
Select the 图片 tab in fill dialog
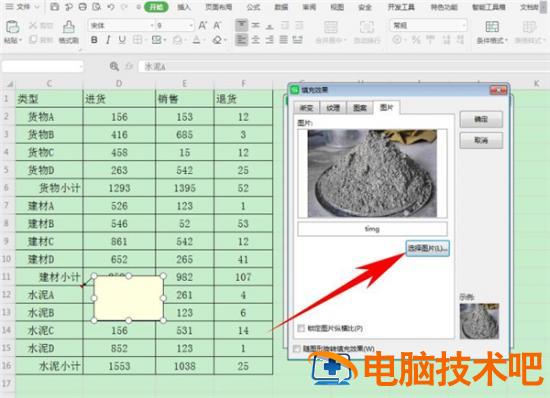[x=387, y=107]
